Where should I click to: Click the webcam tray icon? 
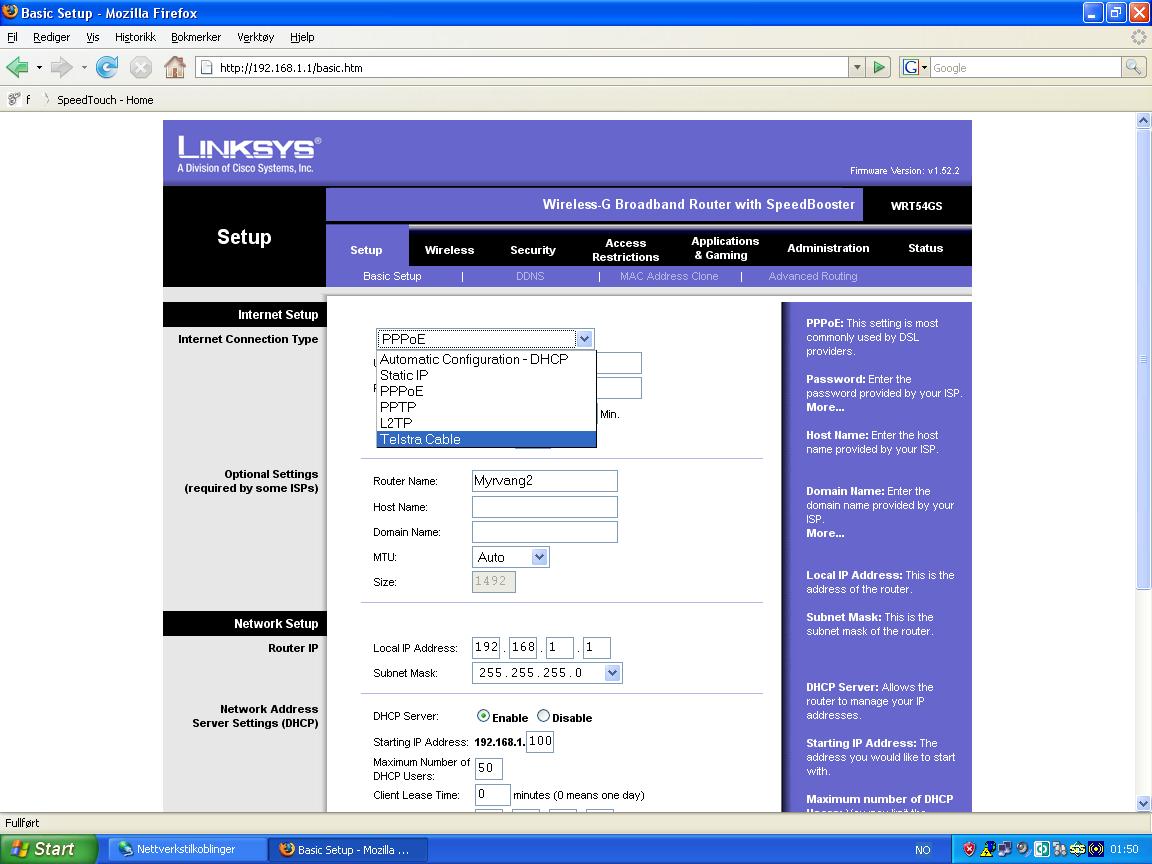point(1023,849)
